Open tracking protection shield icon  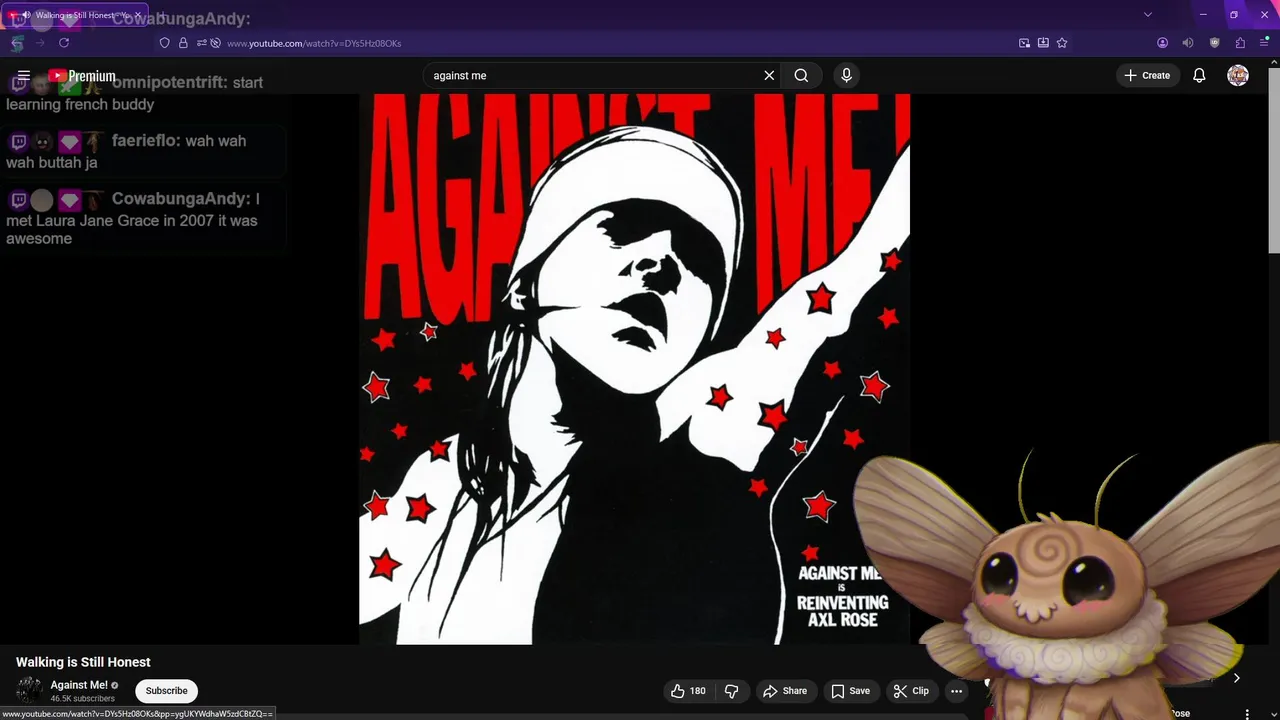coord(165,43)
